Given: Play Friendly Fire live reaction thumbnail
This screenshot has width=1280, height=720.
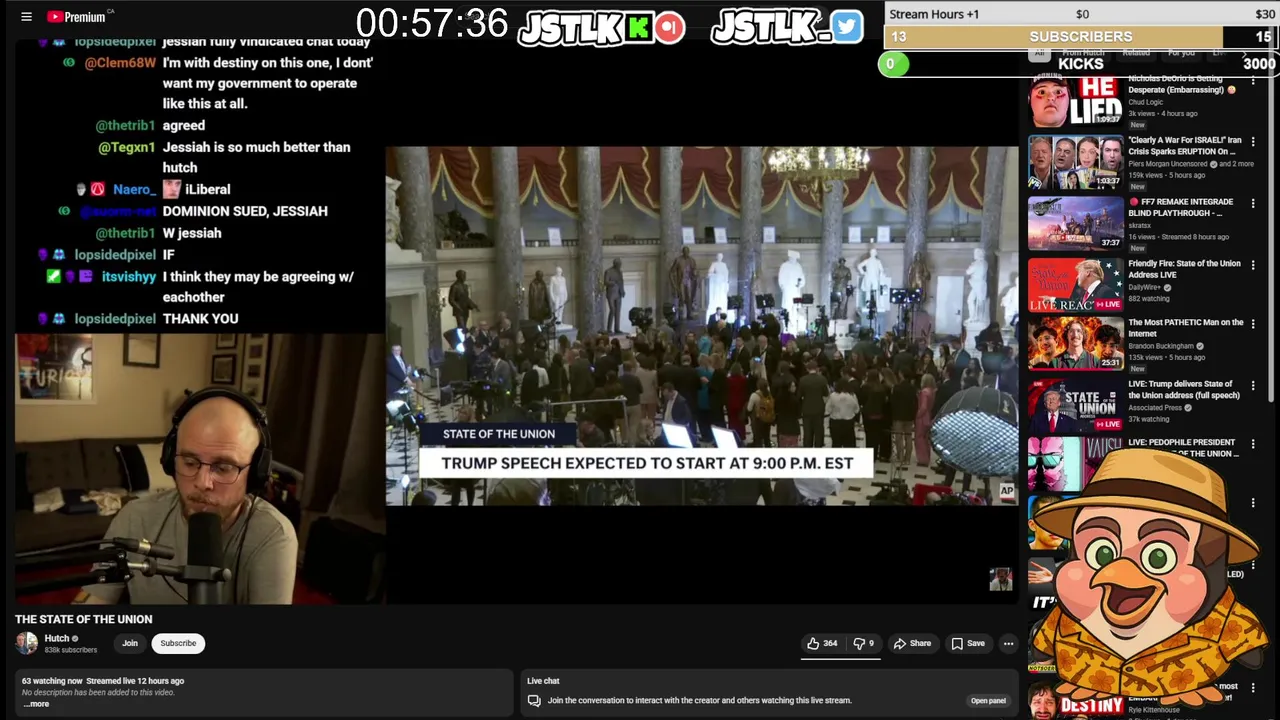Looking at the screenshot, I should [1075, 285].
